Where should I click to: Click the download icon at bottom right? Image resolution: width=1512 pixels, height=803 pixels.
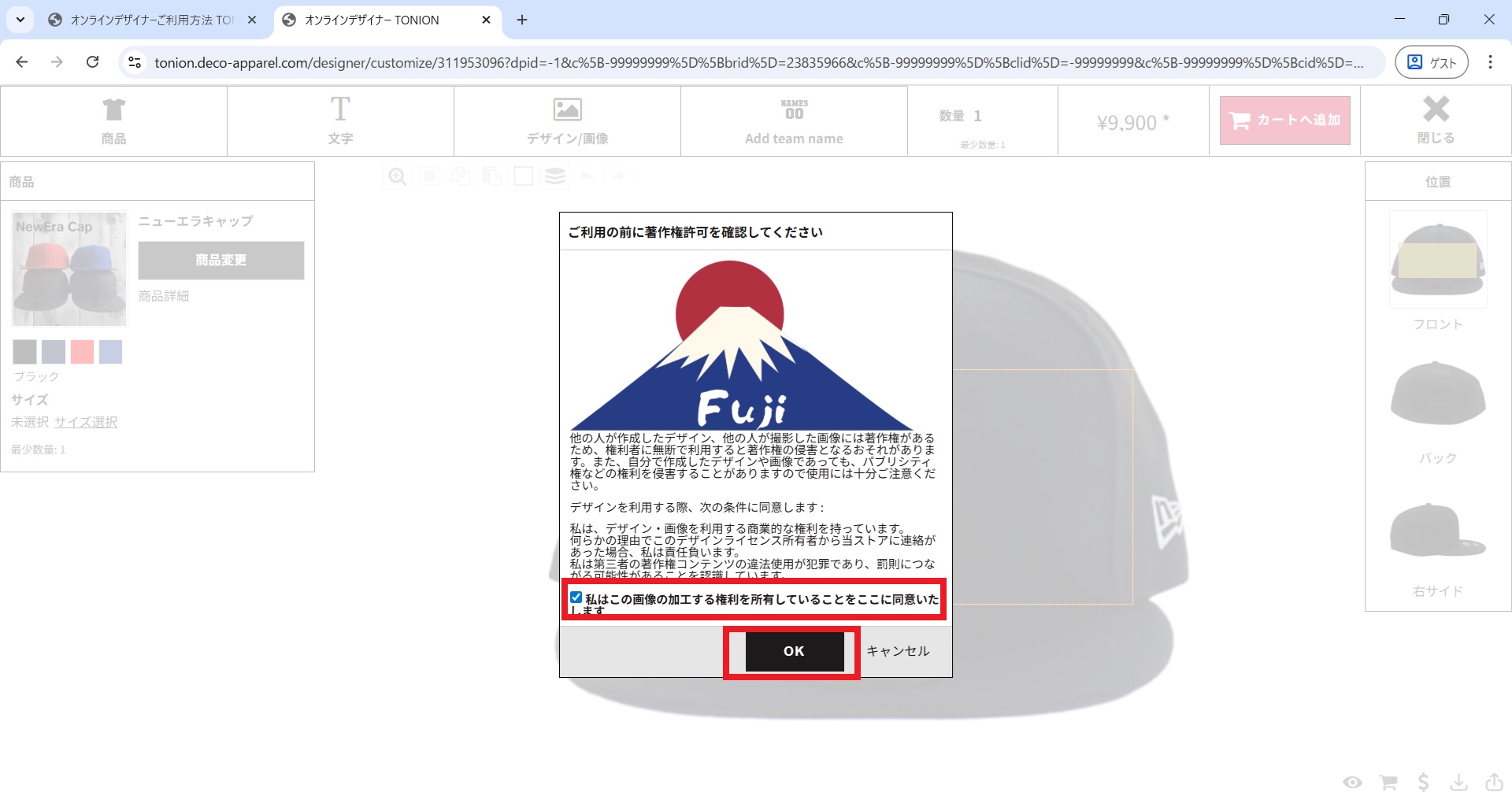[x=1459, y=782]
